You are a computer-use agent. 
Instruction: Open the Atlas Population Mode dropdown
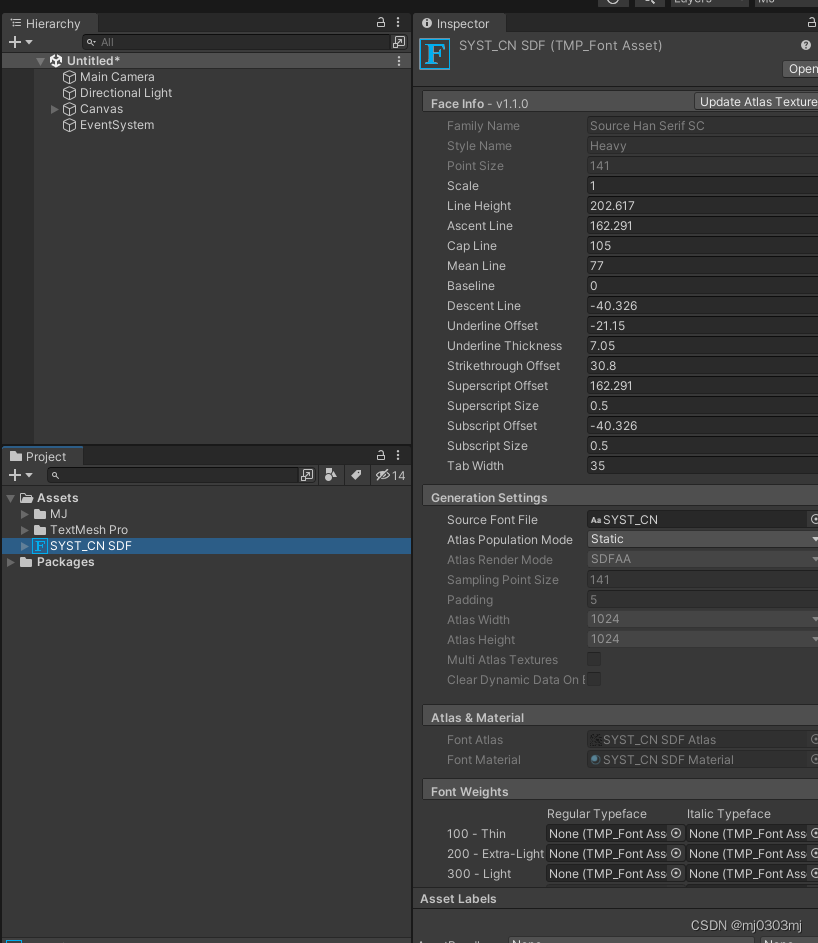coord(700,540)
